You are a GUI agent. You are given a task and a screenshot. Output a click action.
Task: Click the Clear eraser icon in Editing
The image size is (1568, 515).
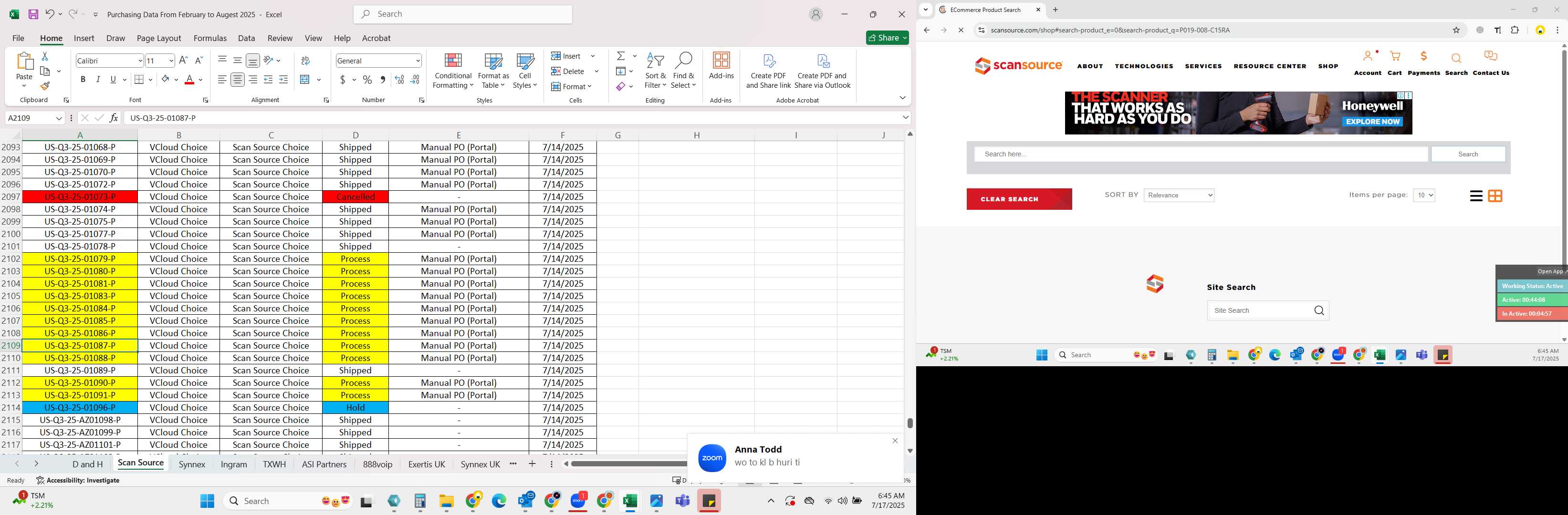pos(620,86)
